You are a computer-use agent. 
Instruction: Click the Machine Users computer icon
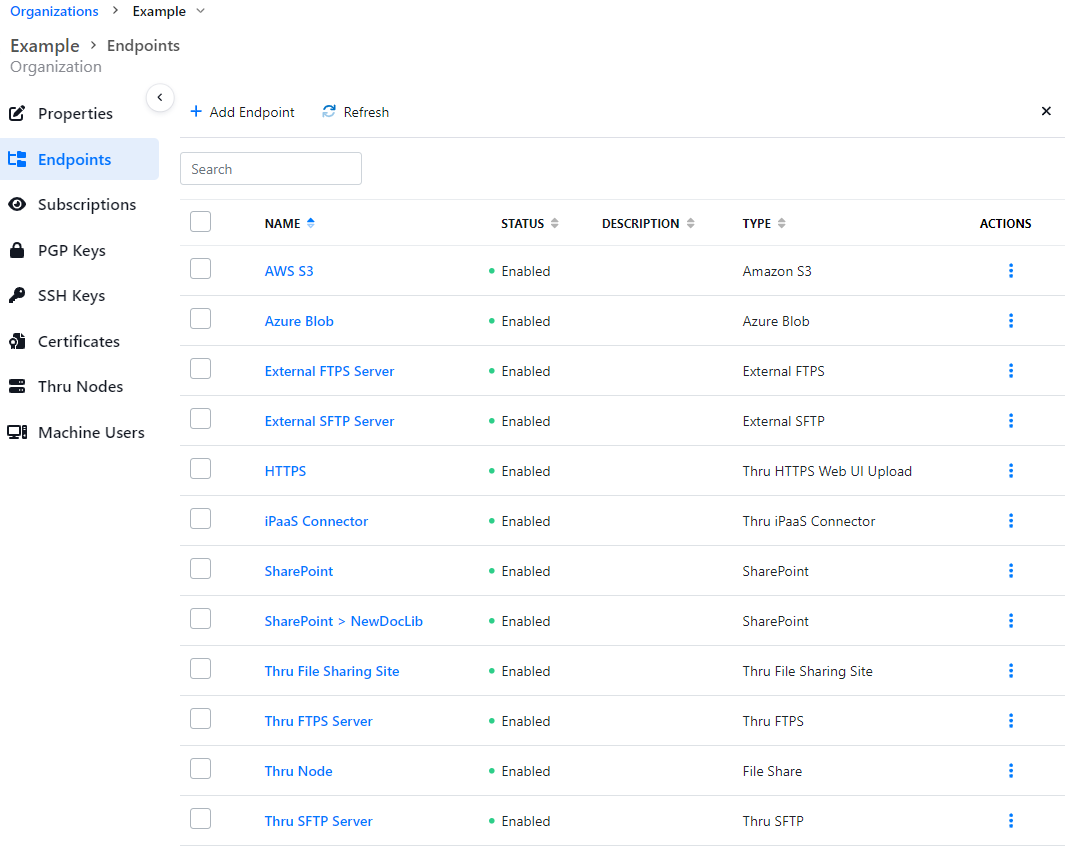coord(17,433)
